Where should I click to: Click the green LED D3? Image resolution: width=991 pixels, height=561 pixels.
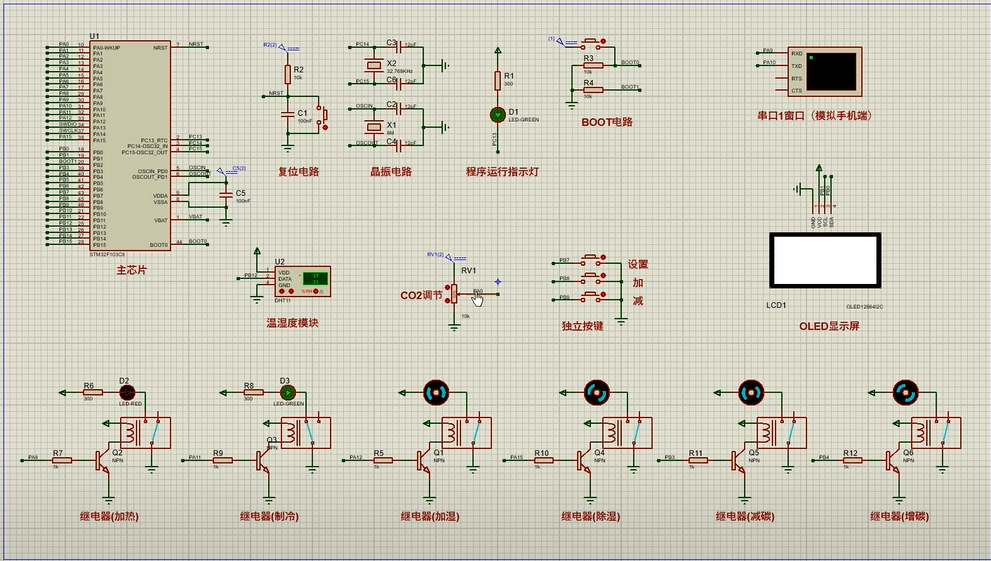[286, 393]
